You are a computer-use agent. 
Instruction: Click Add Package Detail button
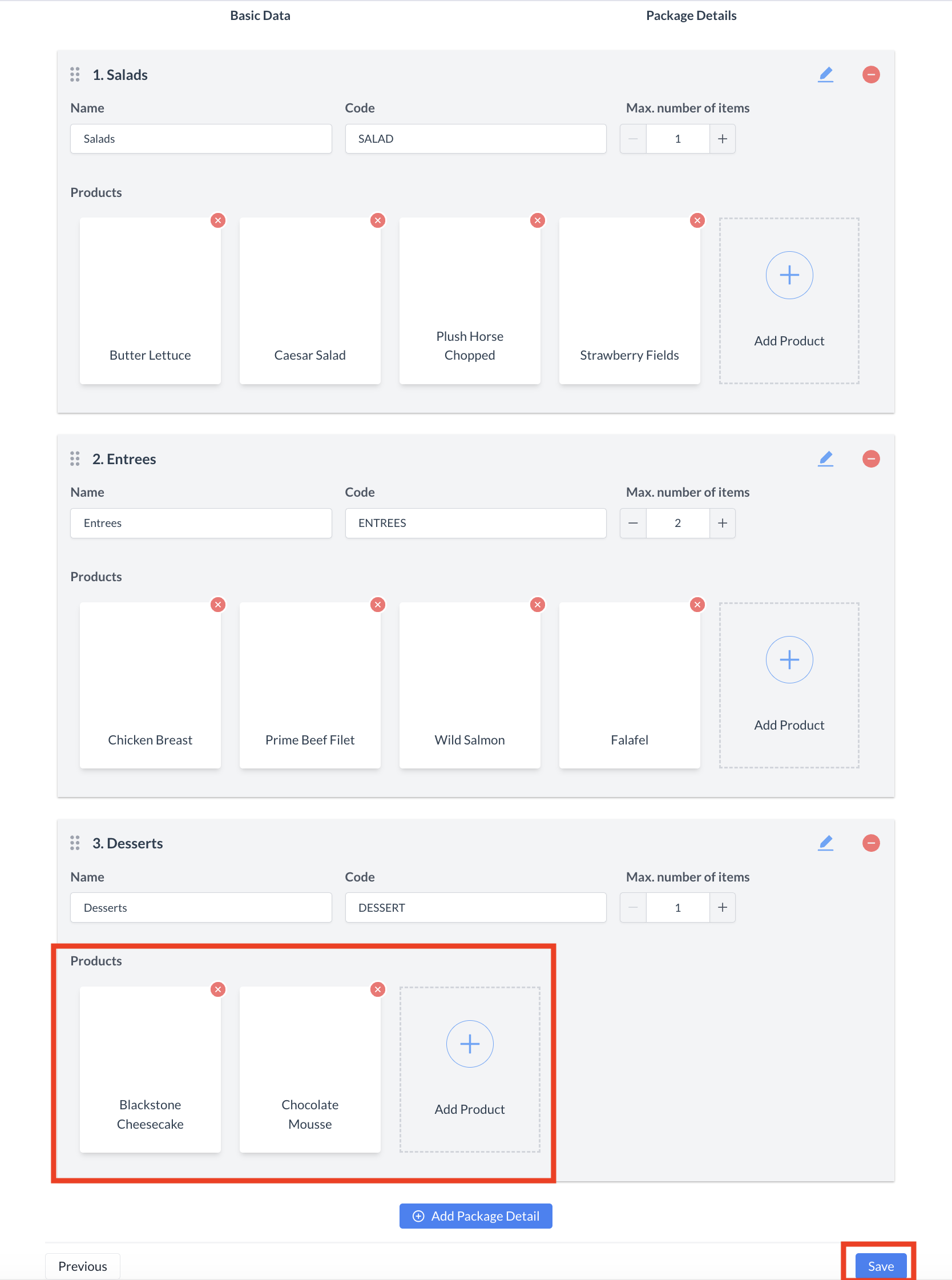click(x=475, y=1216)
